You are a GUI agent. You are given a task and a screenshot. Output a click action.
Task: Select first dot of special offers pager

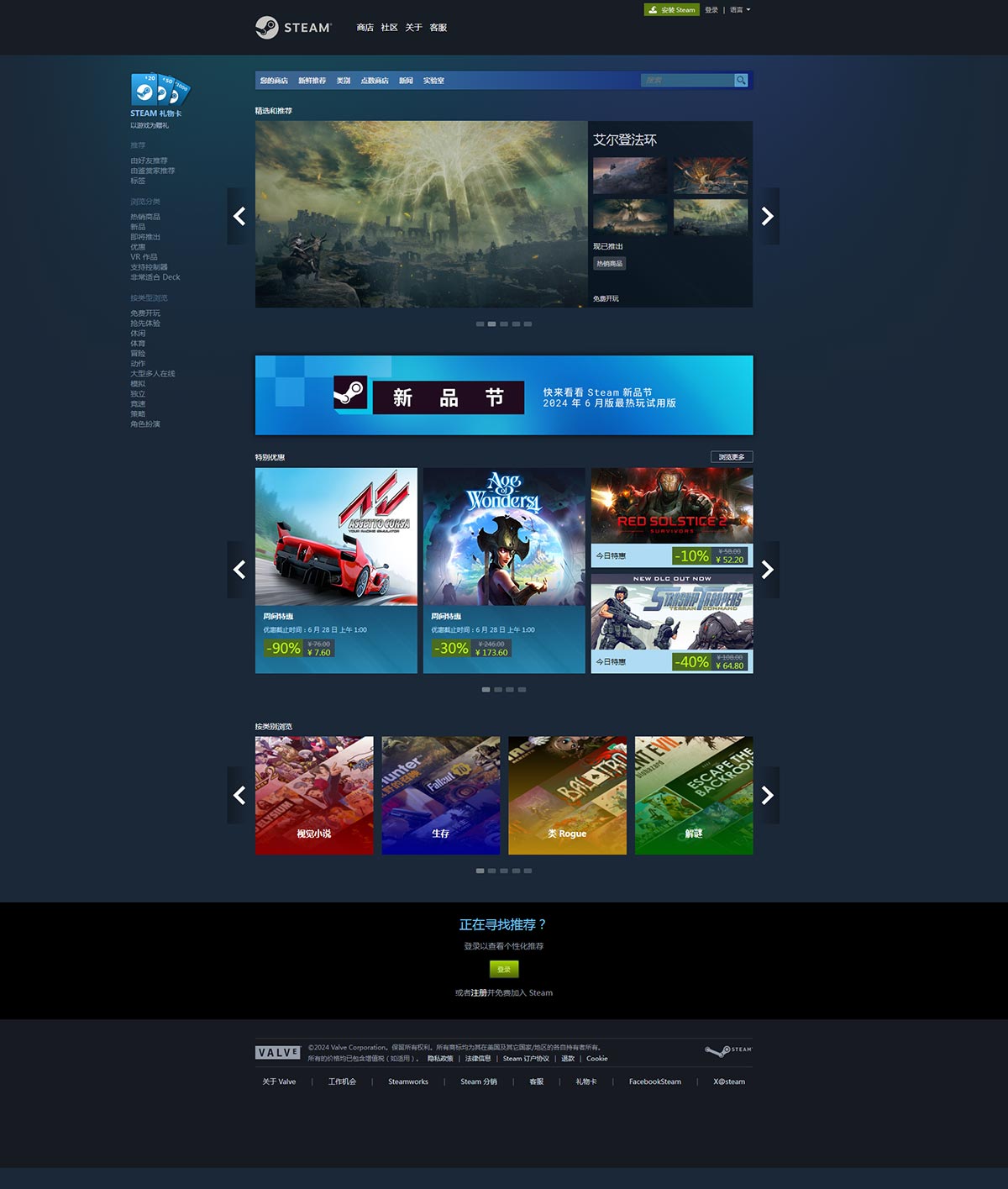(486, 689)
